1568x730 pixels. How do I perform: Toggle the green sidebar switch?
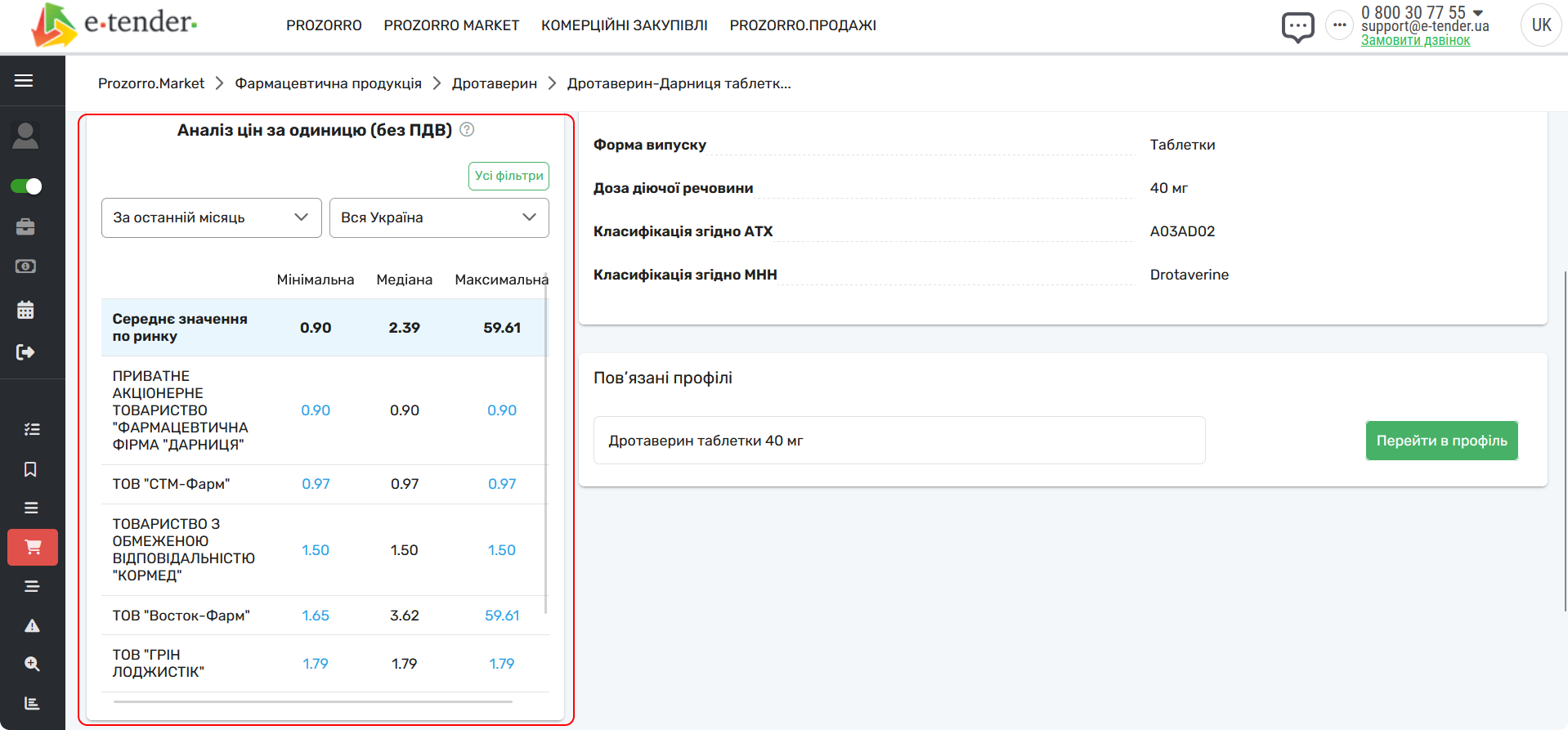point(26,186)
